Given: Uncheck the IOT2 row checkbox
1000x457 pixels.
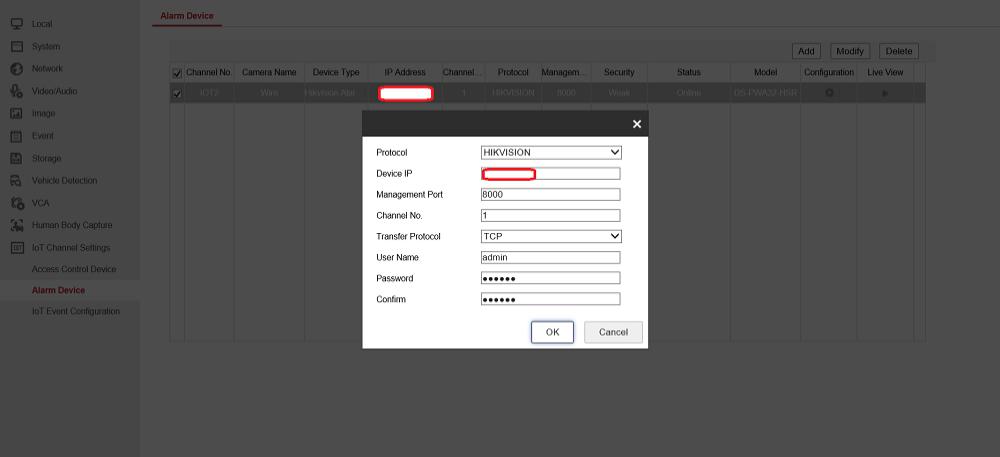Looking at the screenshot, I should click(177, 94).
